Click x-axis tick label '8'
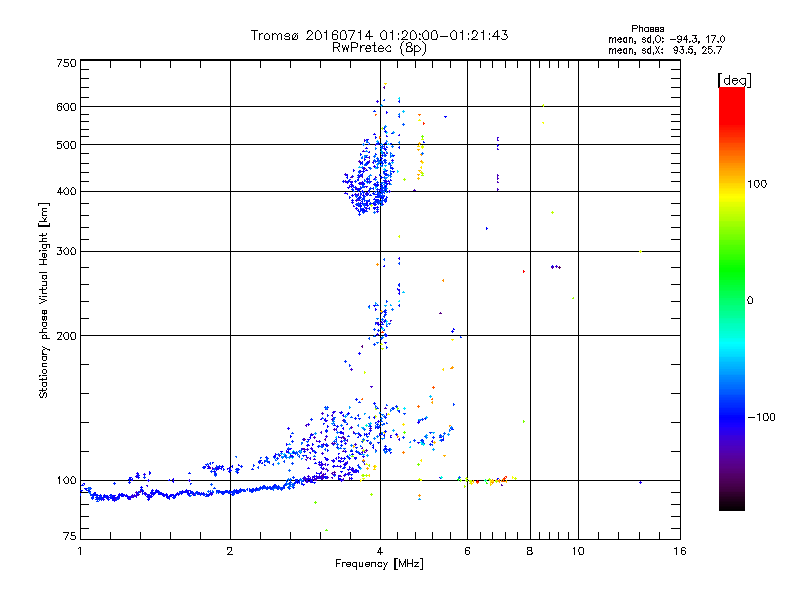This screenshot has height=600, width=800. [530, 551]
